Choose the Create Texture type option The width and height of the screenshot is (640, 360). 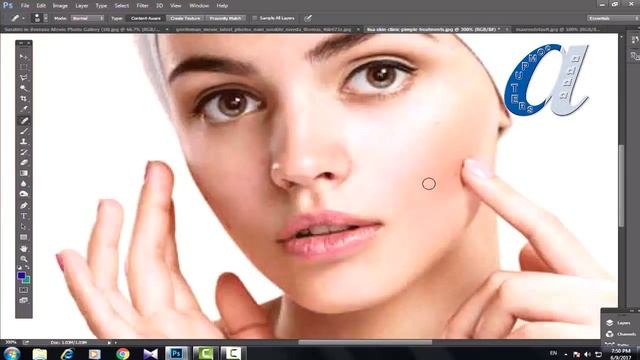point(185,18)
